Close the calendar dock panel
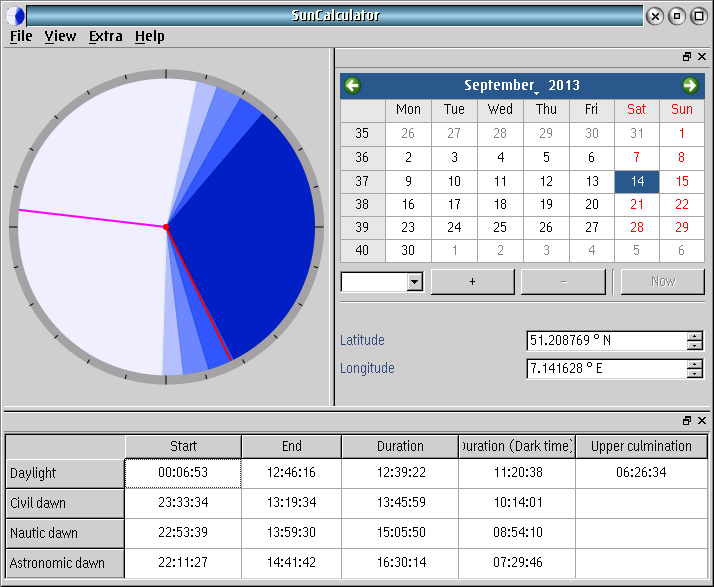This screenshot has width=714, height=587. click(x=702, y=56)
